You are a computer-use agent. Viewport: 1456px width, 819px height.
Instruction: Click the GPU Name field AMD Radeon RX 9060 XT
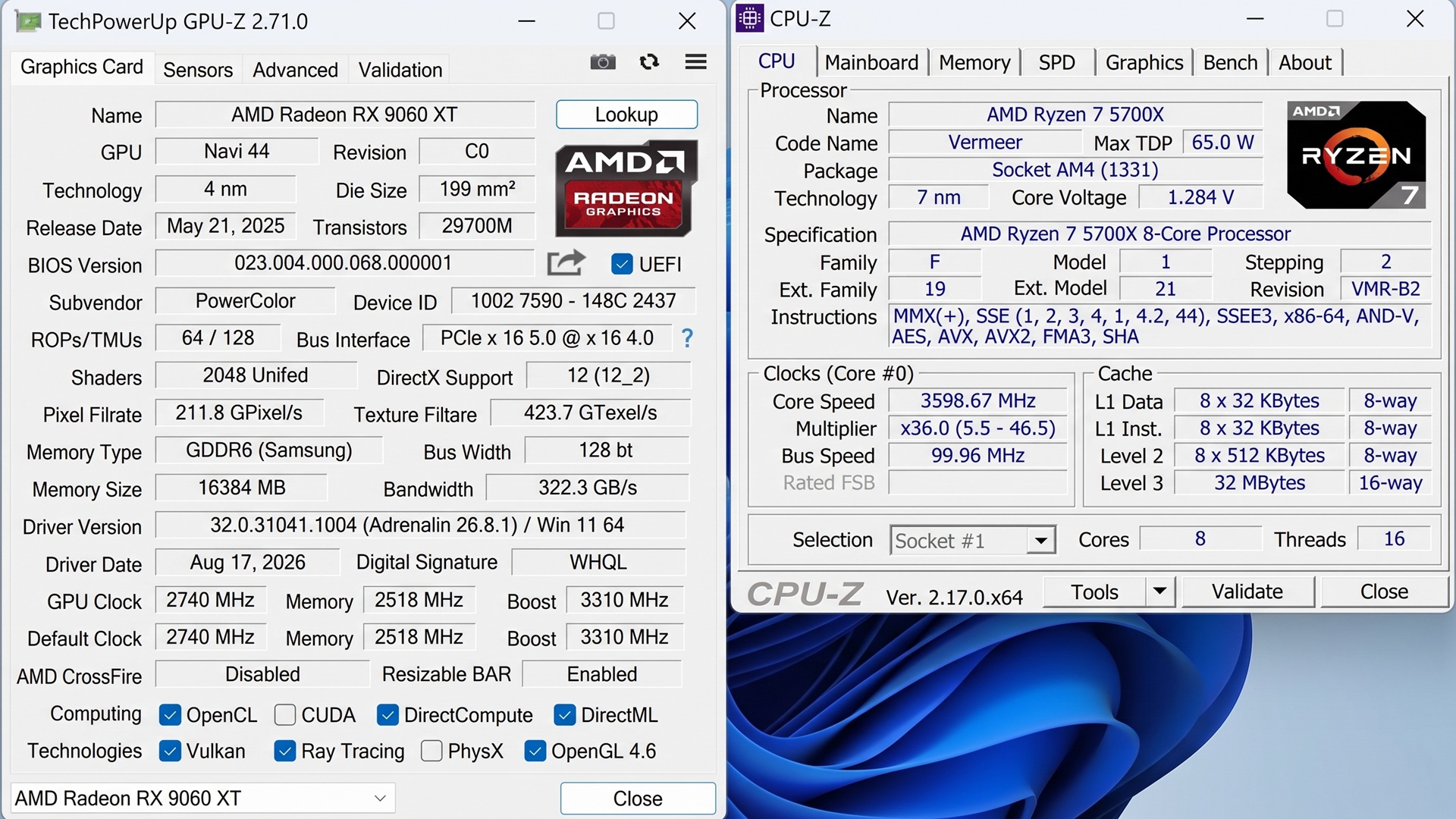click(x=344, y=115)
